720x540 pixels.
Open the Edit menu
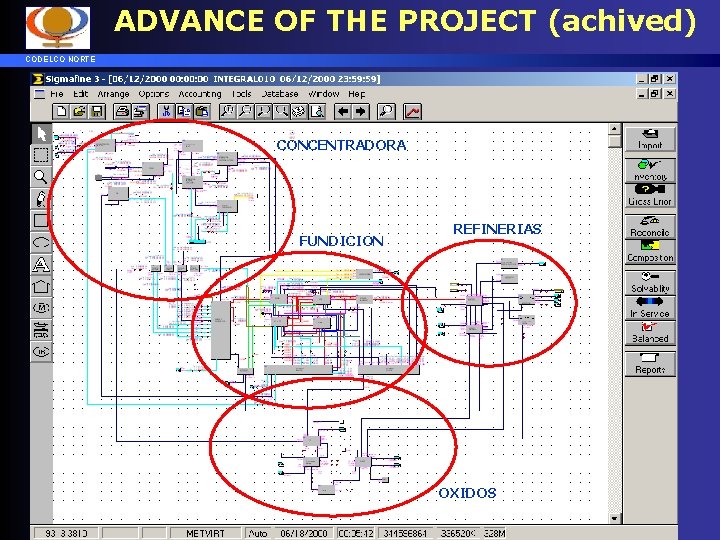tap(80, 94)
